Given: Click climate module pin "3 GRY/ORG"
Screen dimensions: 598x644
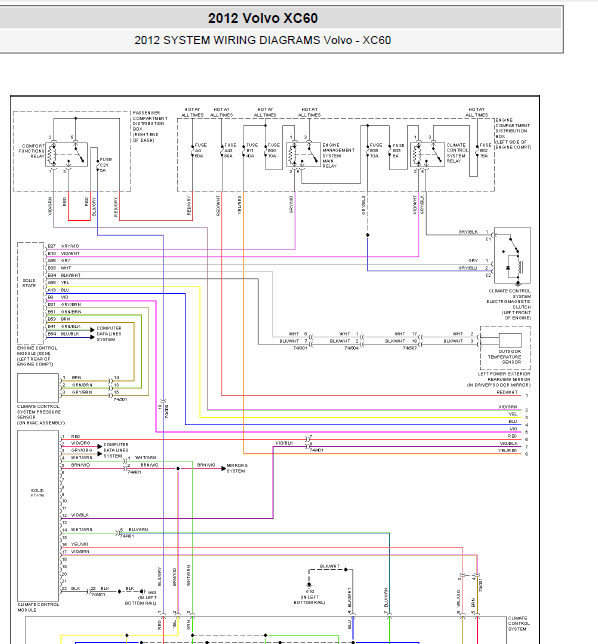Looking at the screenshot, I should pos(77,450).
